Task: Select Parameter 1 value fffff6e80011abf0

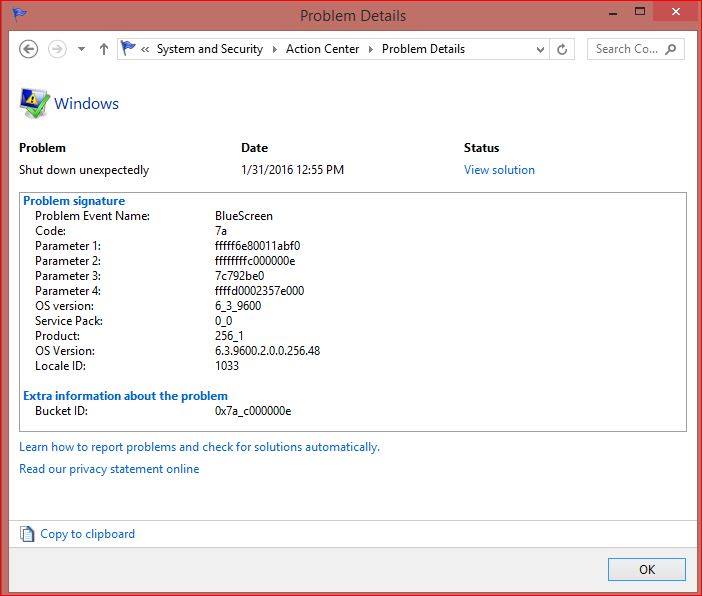Action: tap(257, 246)
